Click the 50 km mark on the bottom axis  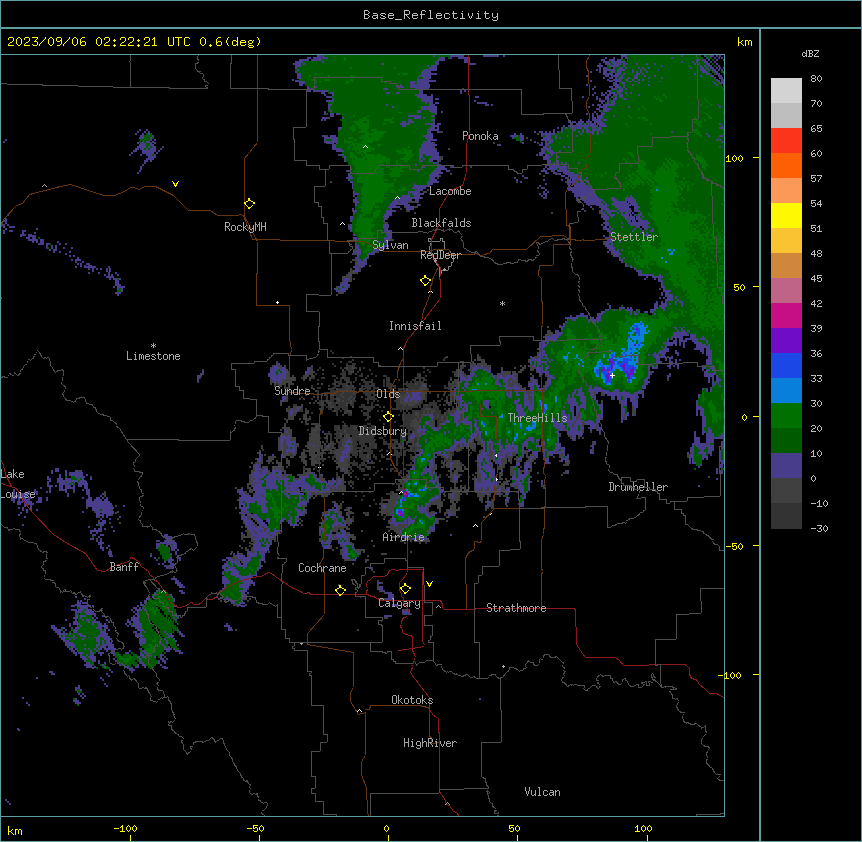point(515,828)
